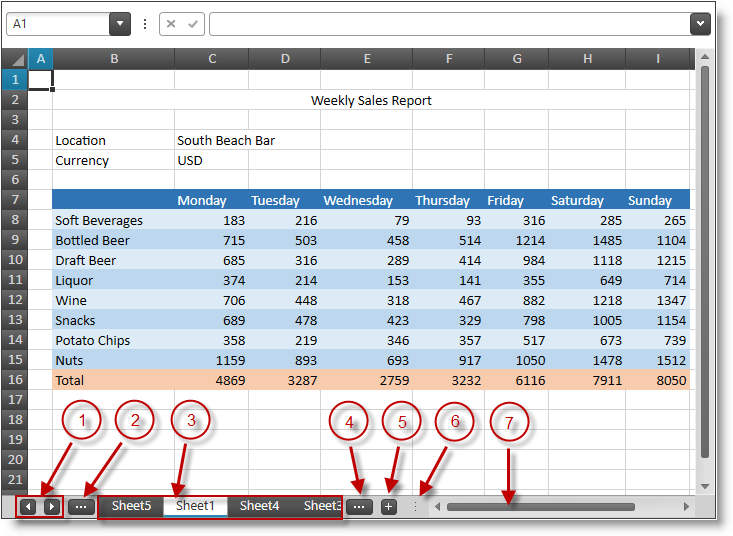Screen dimensions: 733x536
Task: Click the three-dot splitter beside Name Box
Action: 145,24
